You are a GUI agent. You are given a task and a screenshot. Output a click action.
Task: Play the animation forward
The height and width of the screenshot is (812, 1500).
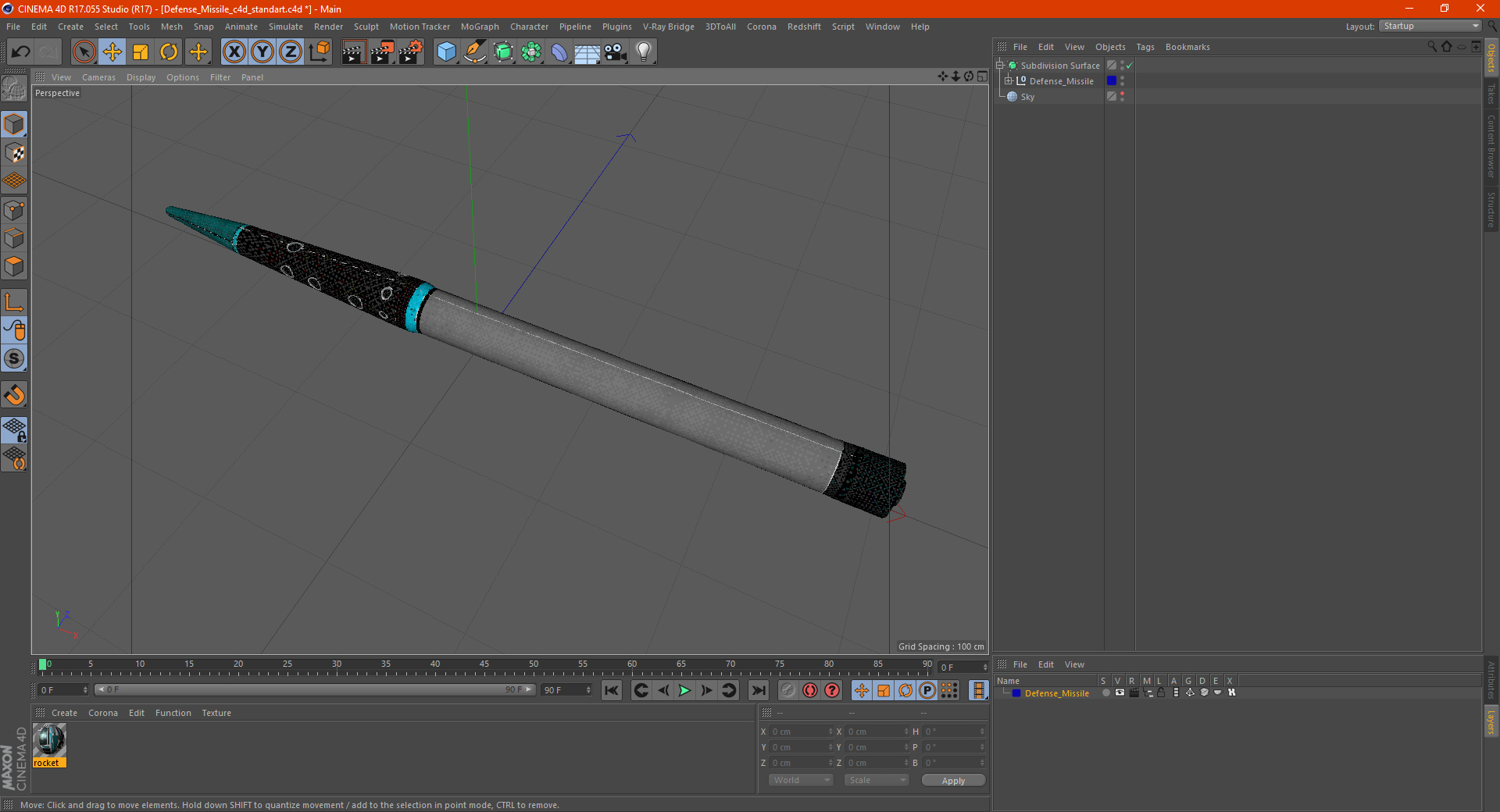click(x=684, y=690)
